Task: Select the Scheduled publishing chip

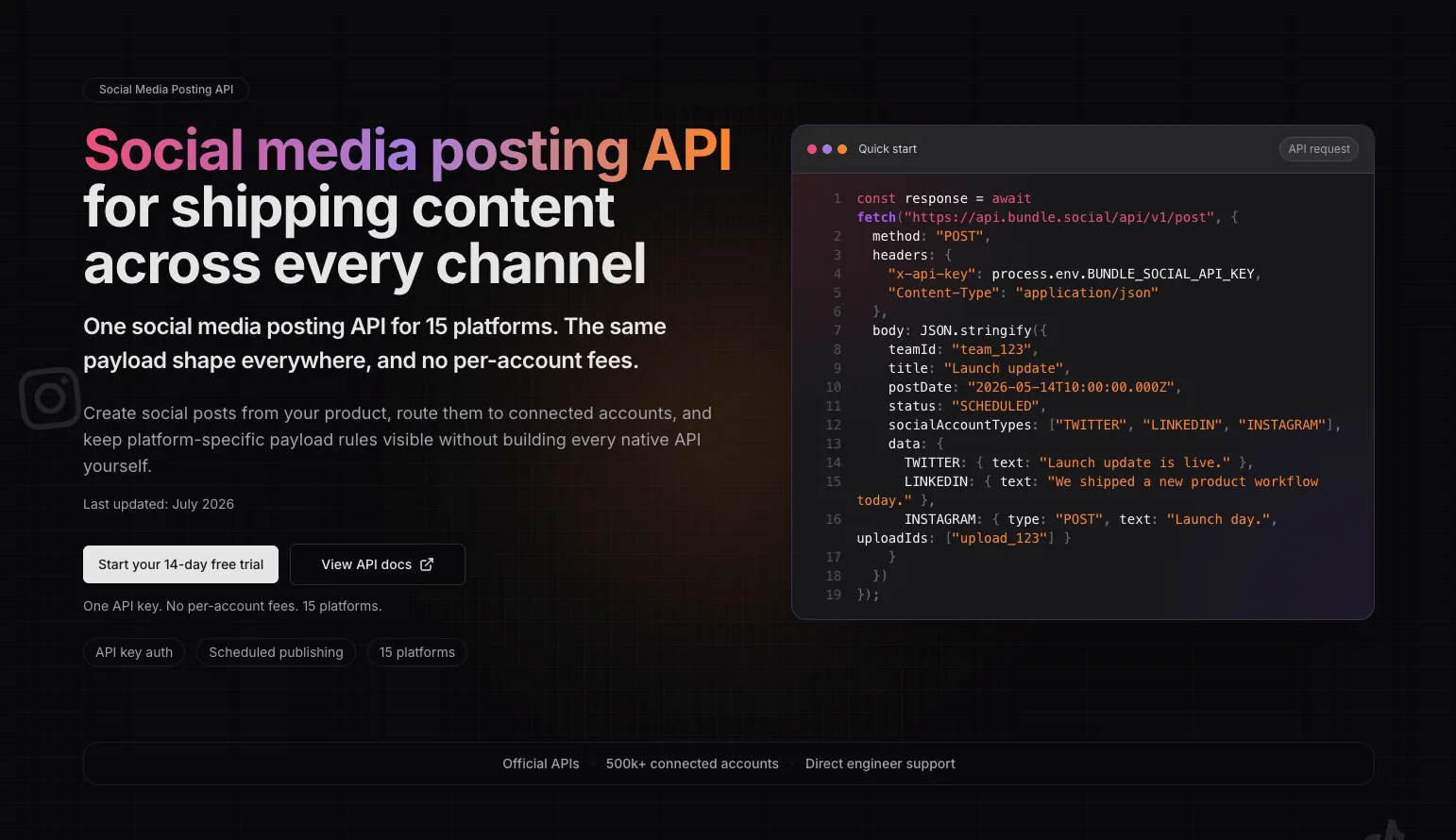Action: 276,652
